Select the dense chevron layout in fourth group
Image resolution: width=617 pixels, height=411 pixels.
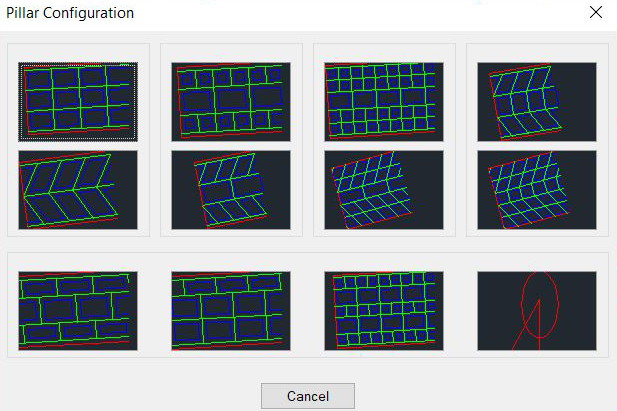537,189
